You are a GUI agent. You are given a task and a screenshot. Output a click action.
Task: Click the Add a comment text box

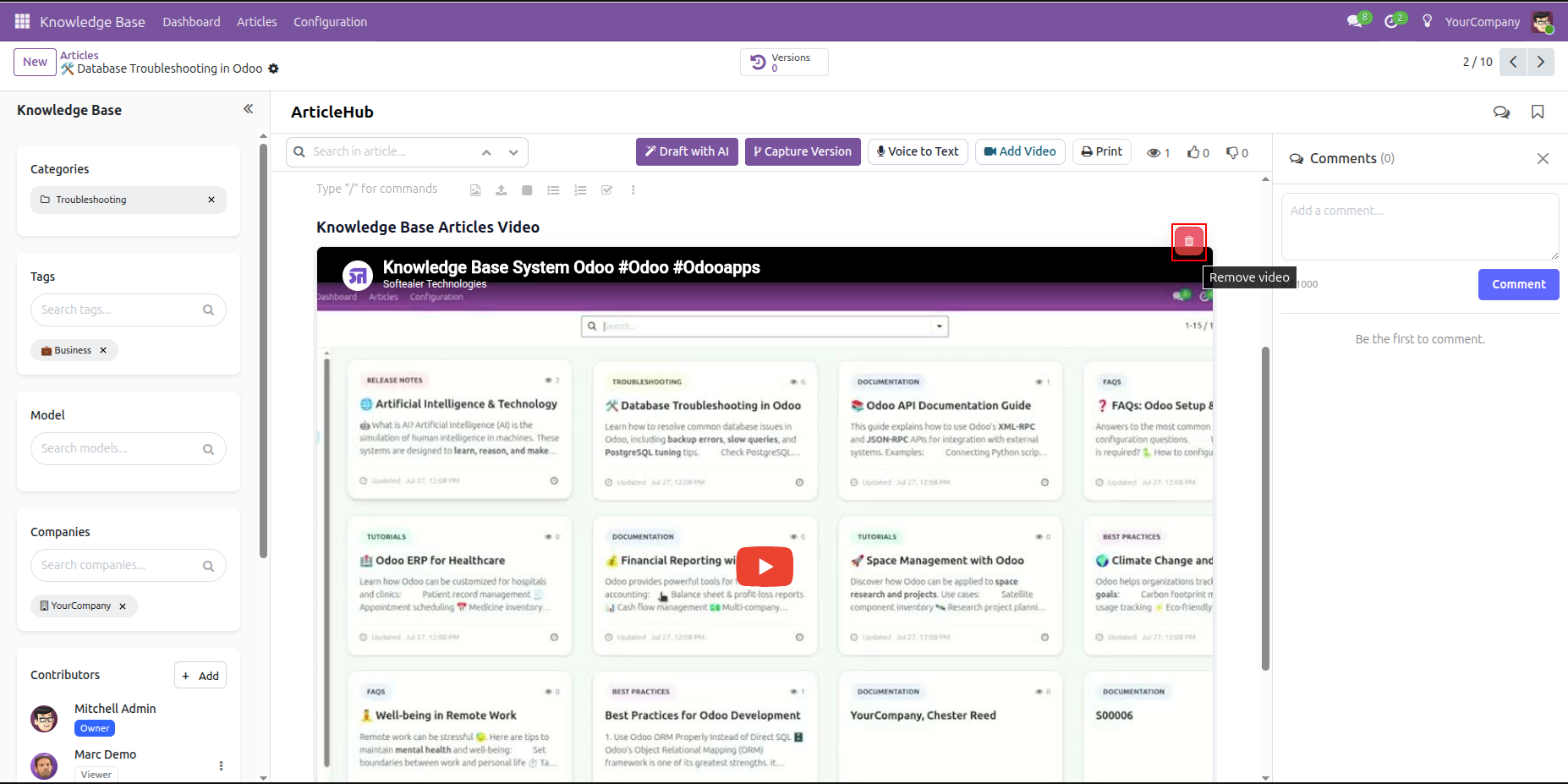[x=1420, y=227]
